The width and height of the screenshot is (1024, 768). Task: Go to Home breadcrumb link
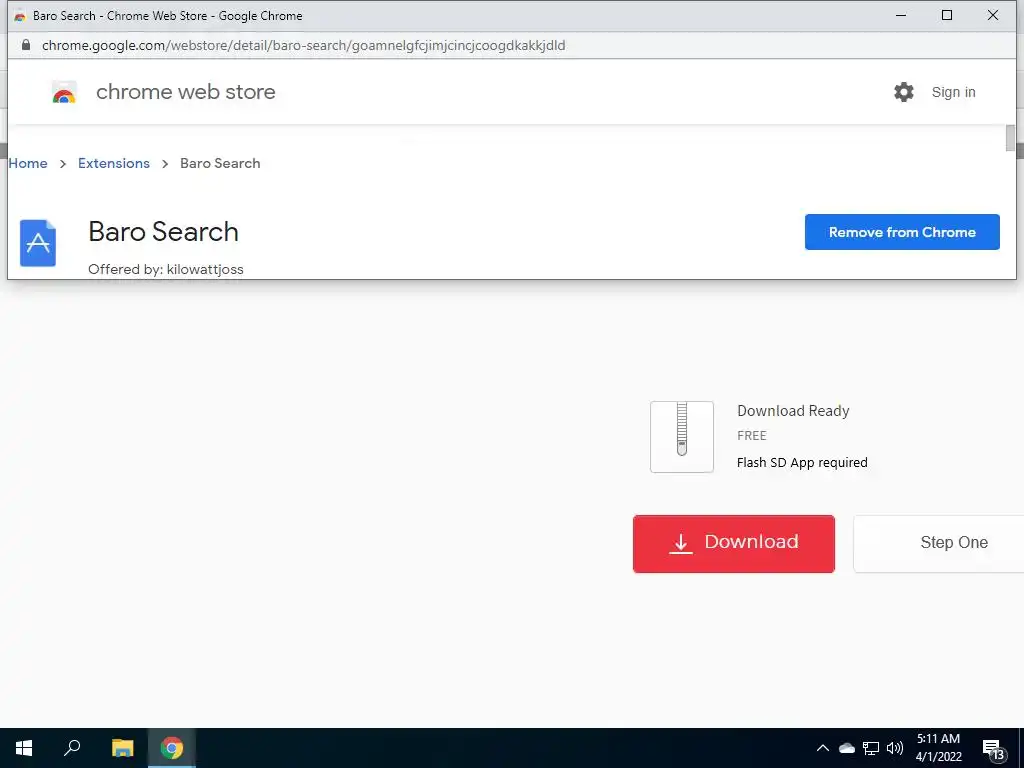click(x=28, y=163)
